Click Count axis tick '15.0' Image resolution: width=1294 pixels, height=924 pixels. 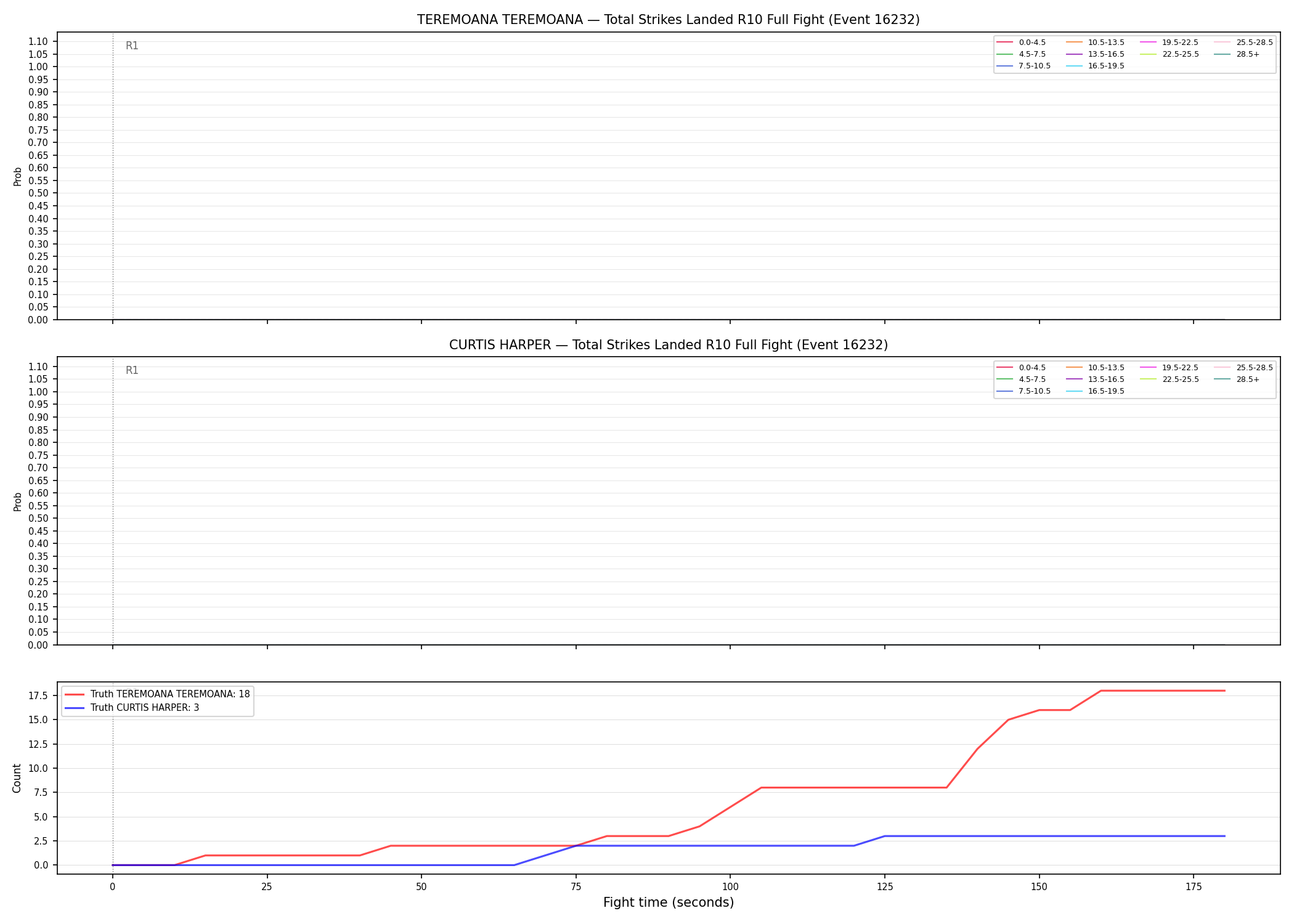coord(38,720)
